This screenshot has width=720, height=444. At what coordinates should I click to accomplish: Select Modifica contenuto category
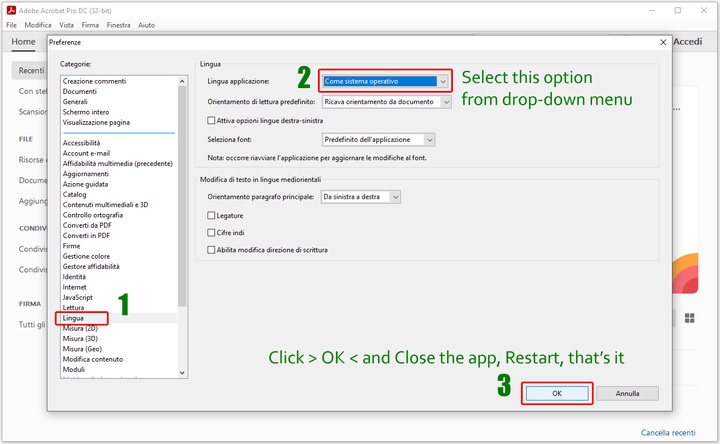pos(93,359)
